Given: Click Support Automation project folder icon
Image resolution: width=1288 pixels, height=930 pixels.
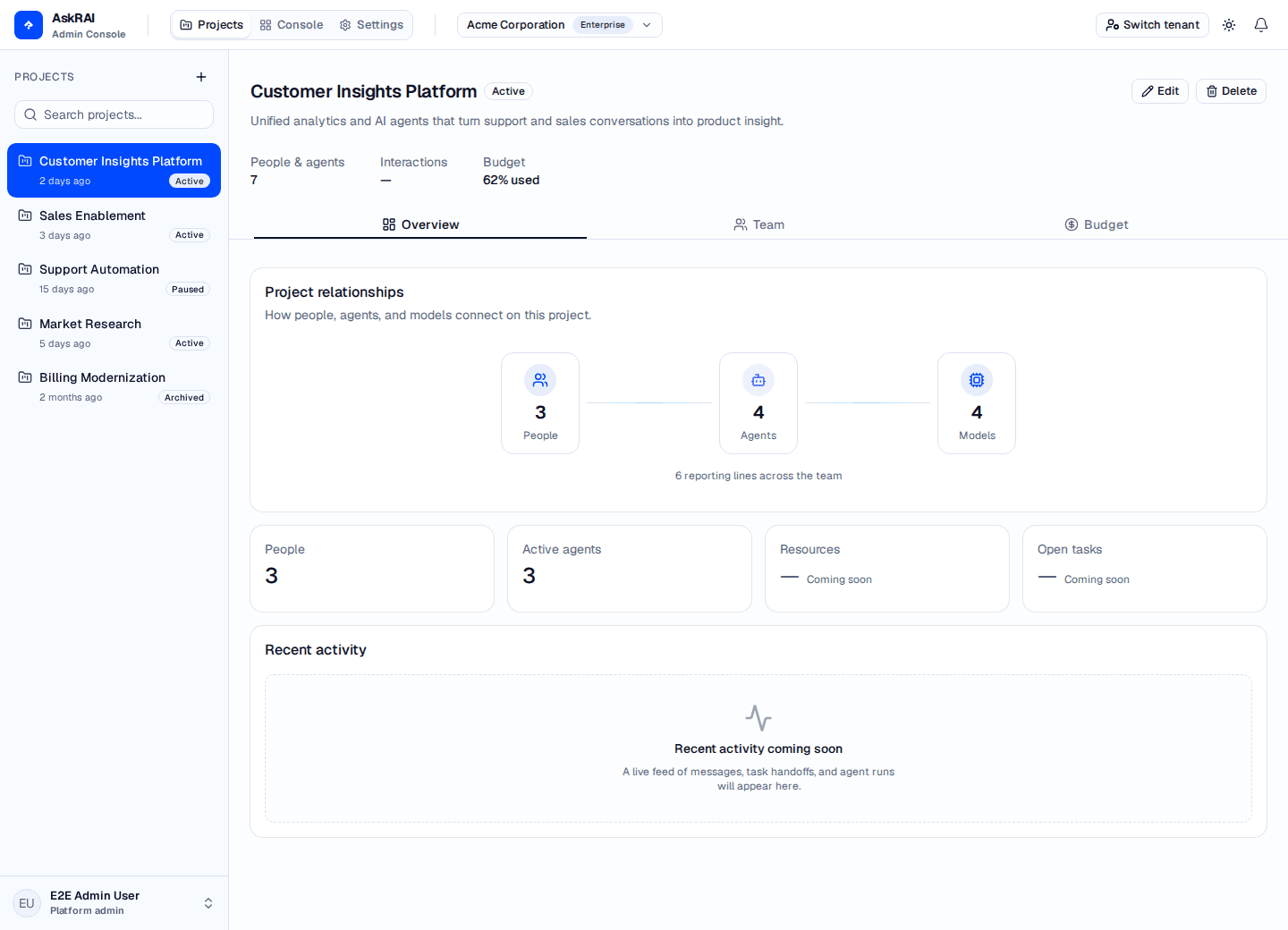Looking at the screenshot, I should click(25, 269).
